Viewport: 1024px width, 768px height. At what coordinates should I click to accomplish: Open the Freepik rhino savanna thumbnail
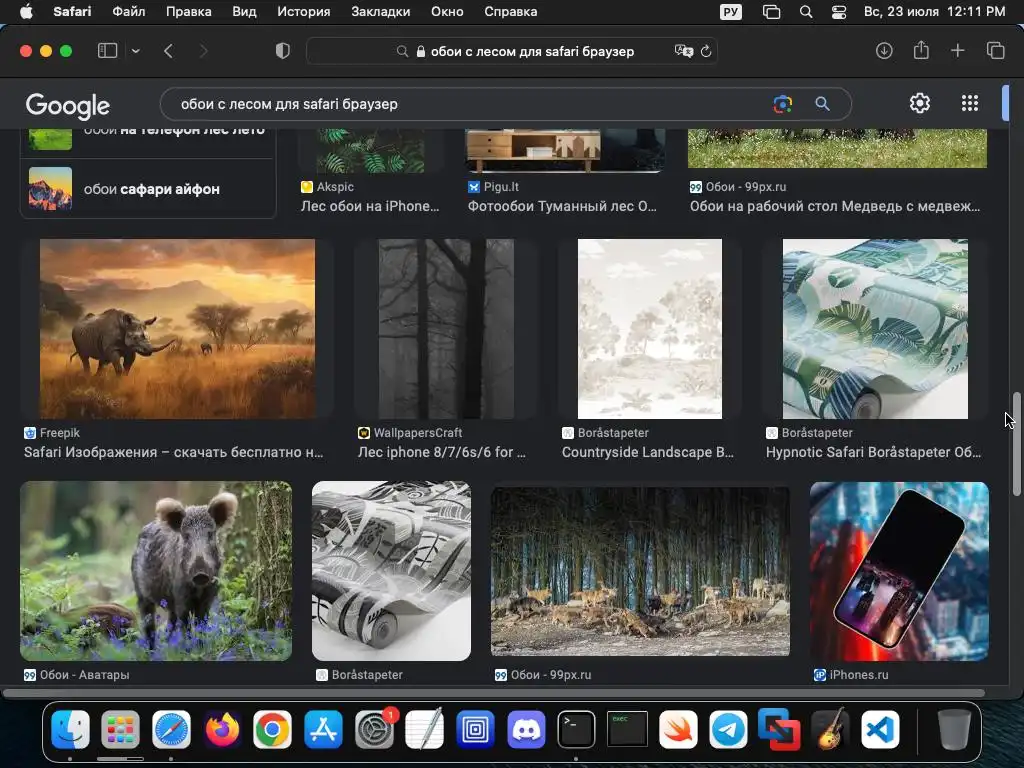(177, 328)
